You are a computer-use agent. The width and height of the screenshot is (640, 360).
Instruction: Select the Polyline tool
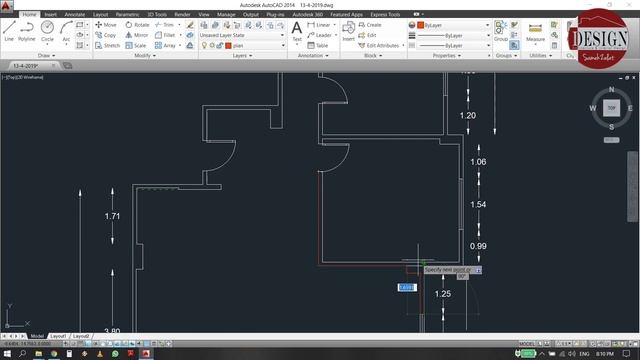pos(27,31)
